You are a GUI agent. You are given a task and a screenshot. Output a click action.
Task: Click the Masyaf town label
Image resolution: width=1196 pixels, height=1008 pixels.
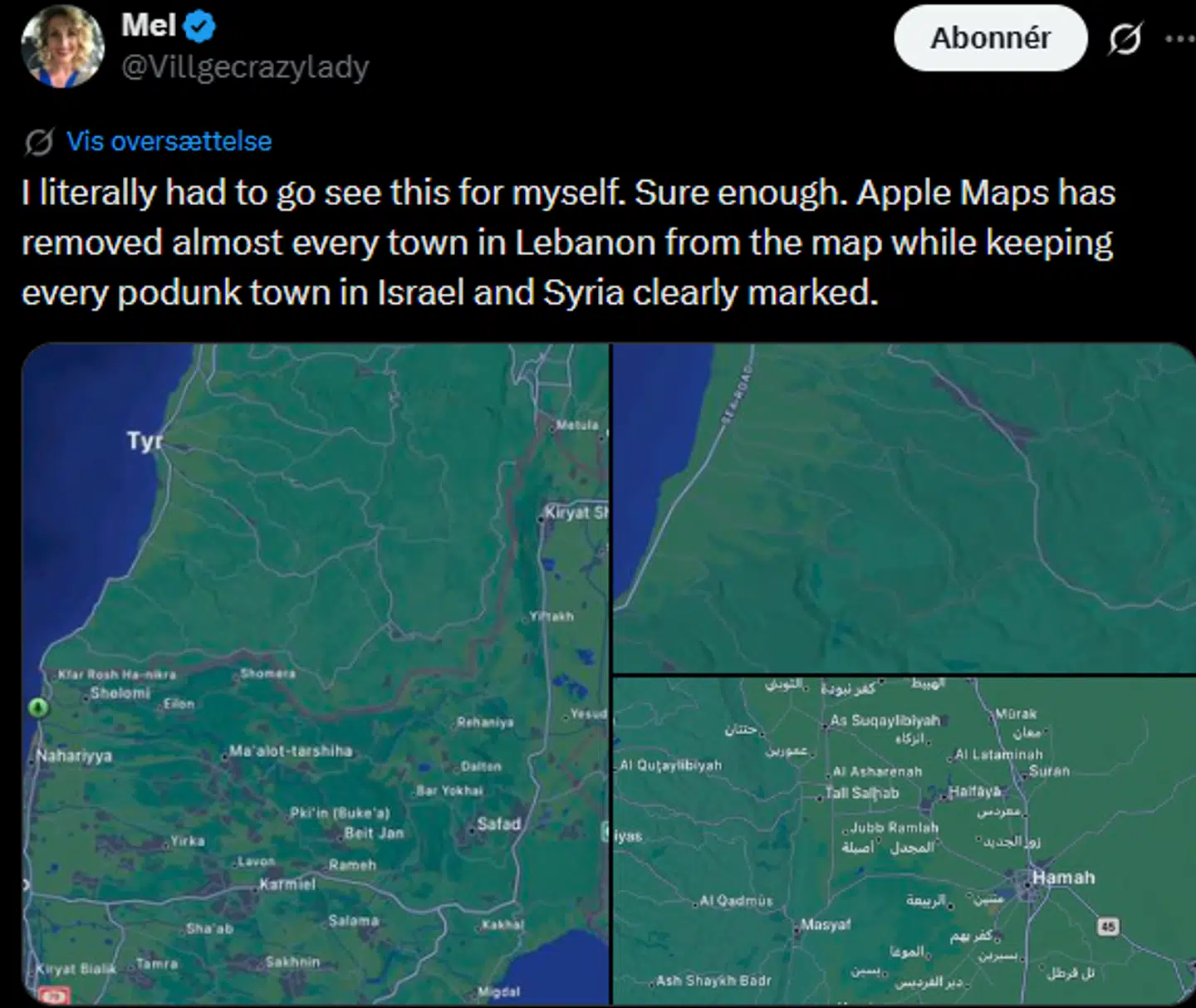[826, 924]
